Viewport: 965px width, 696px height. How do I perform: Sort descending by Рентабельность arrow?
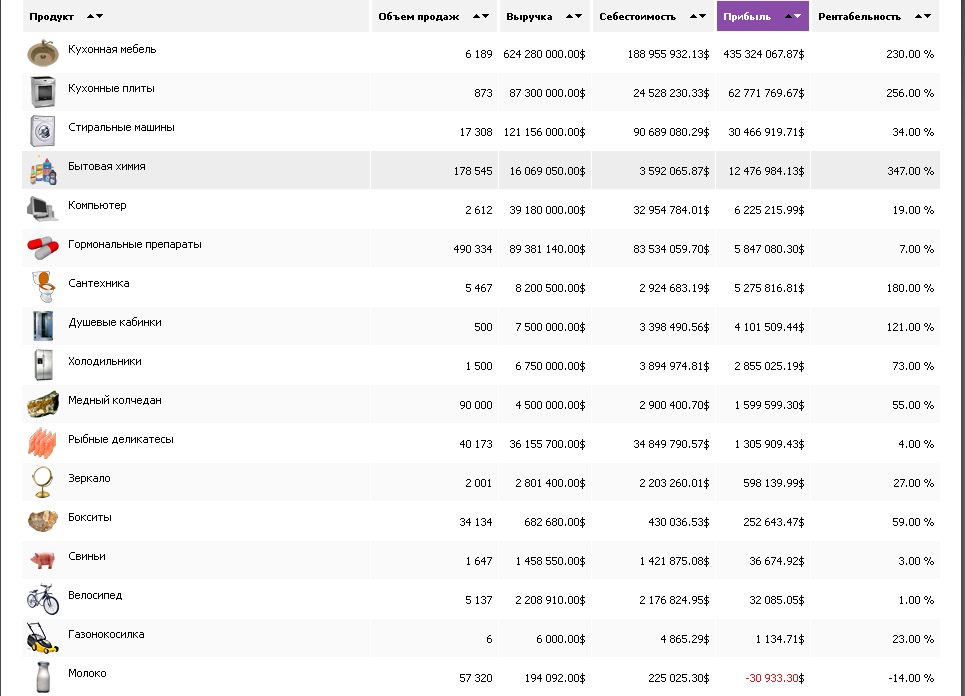pos(927,17)
